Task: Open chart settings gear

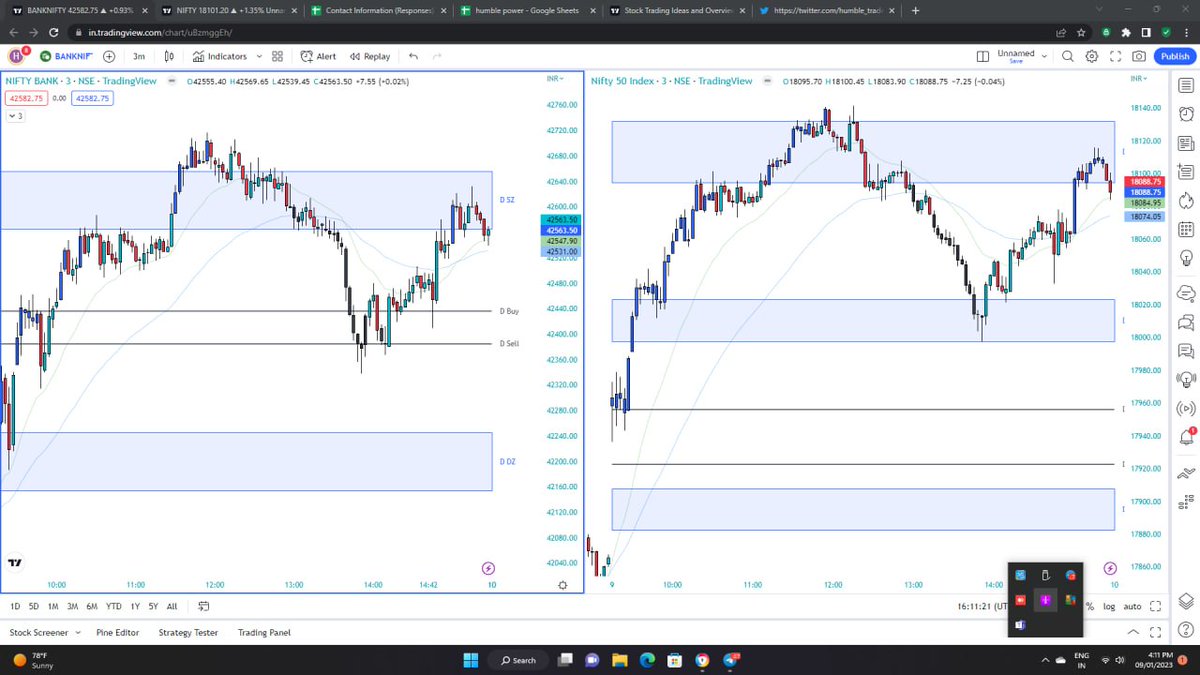Action: coord(1092,56)
